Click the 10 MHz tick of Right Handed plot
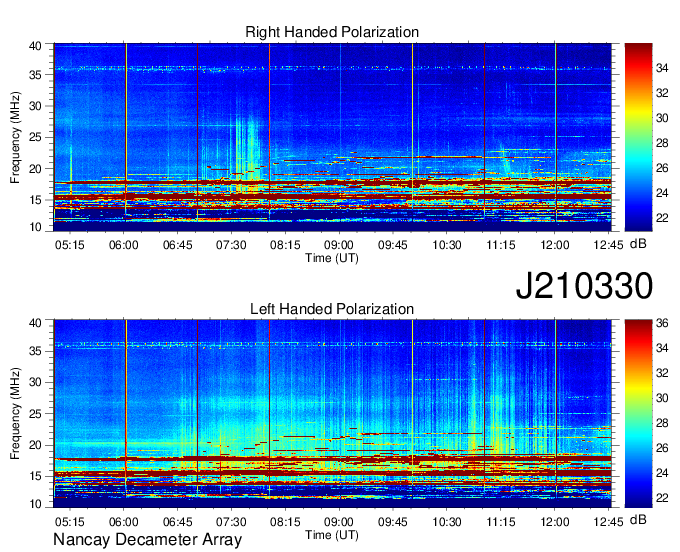 (x=35, y=227)
